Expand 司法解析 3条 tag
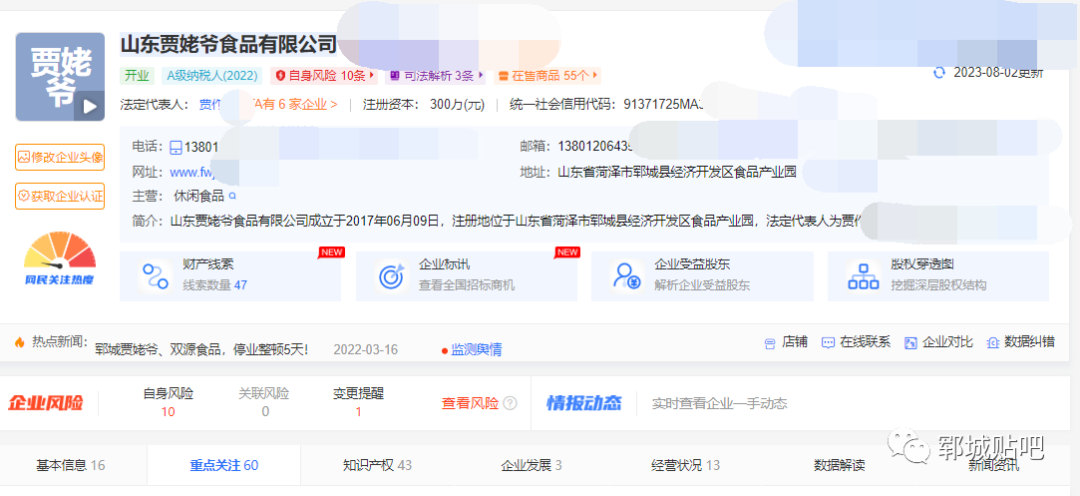 437,75
